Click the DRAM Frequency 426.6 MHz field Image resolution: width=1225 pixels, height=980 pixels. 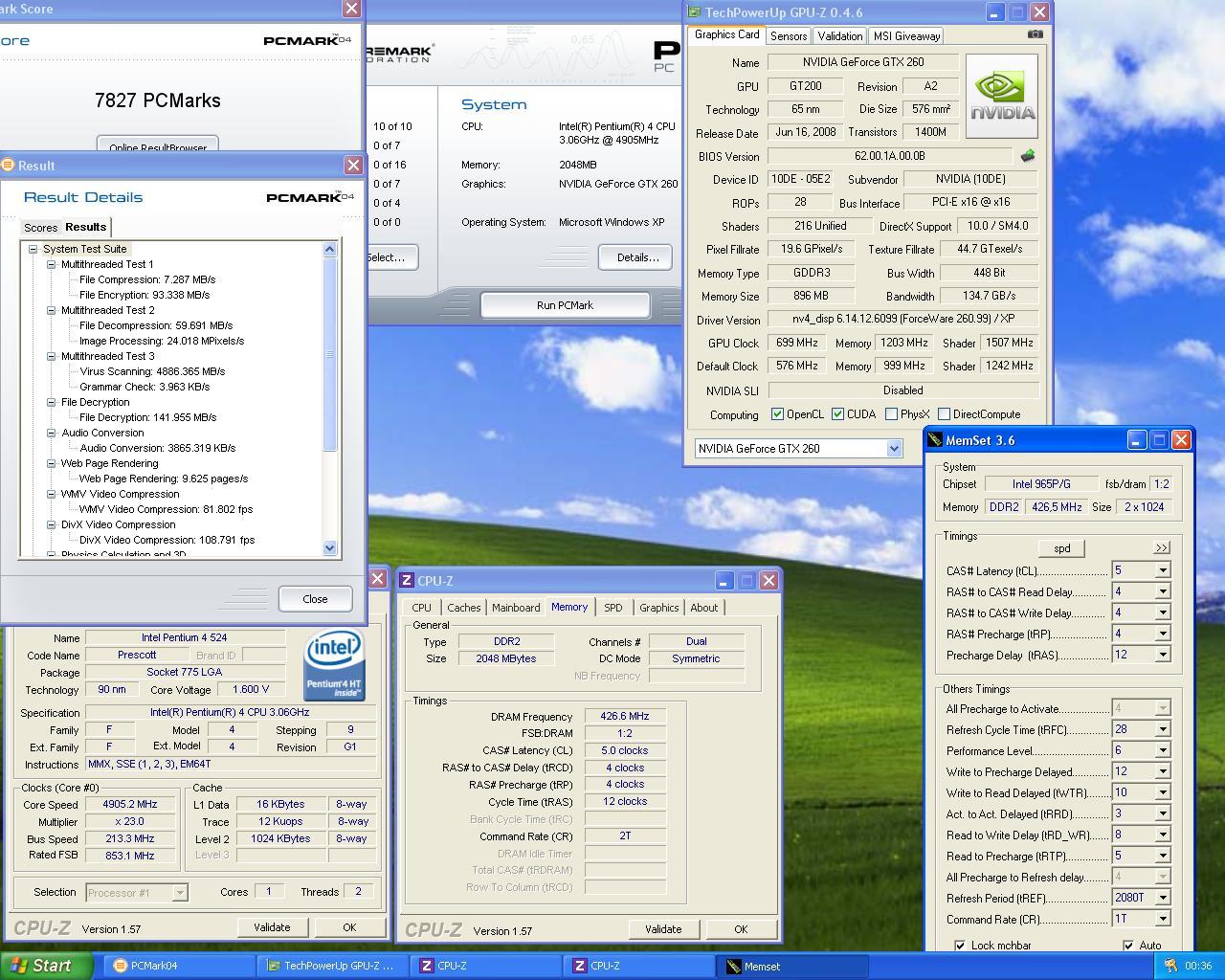coord(625,716)
